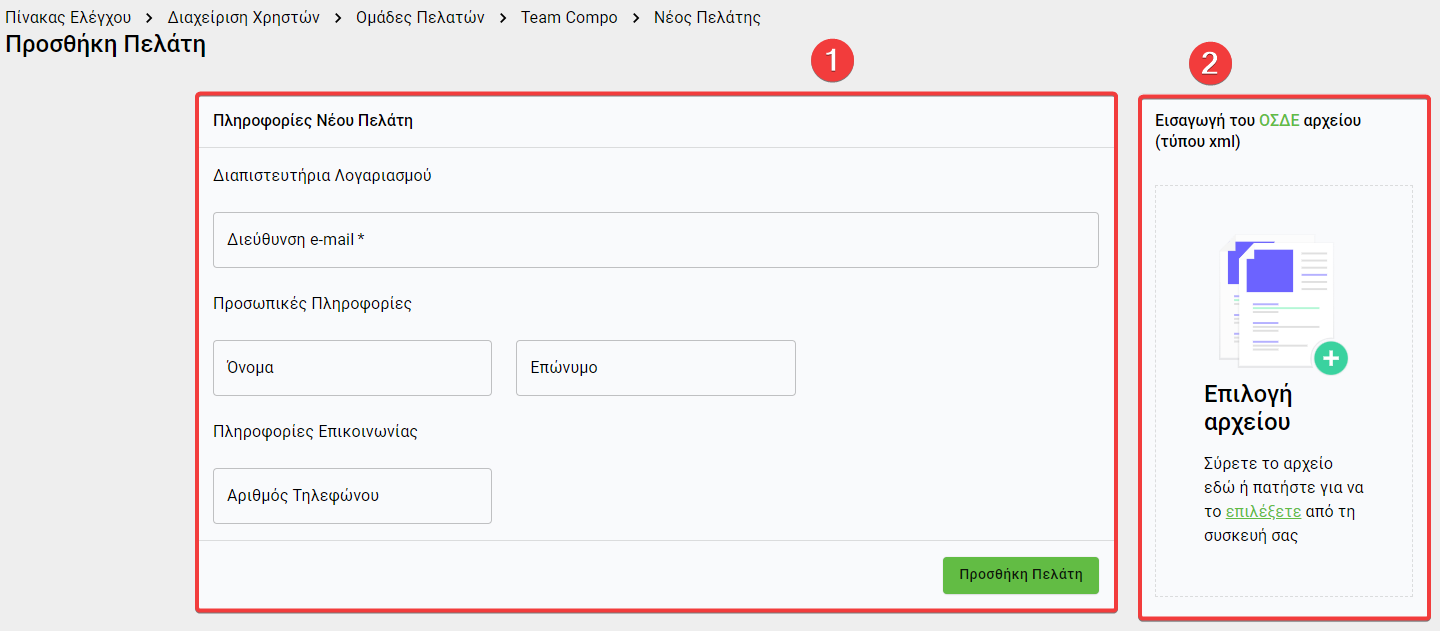Screen dimensions: 1440x631
Task: Select the Αριθμός Τηλεφώνου input
Action: pos(352,496)
